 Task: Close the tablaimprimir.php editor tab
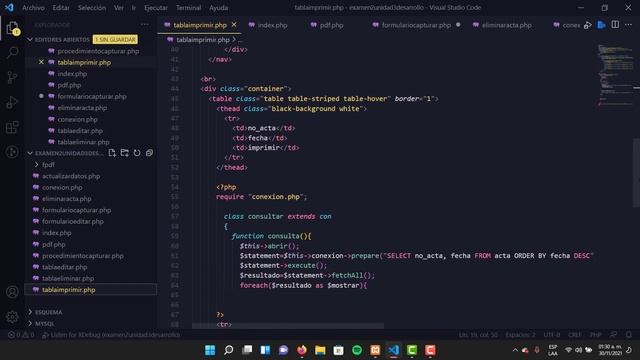click(234, 25)
